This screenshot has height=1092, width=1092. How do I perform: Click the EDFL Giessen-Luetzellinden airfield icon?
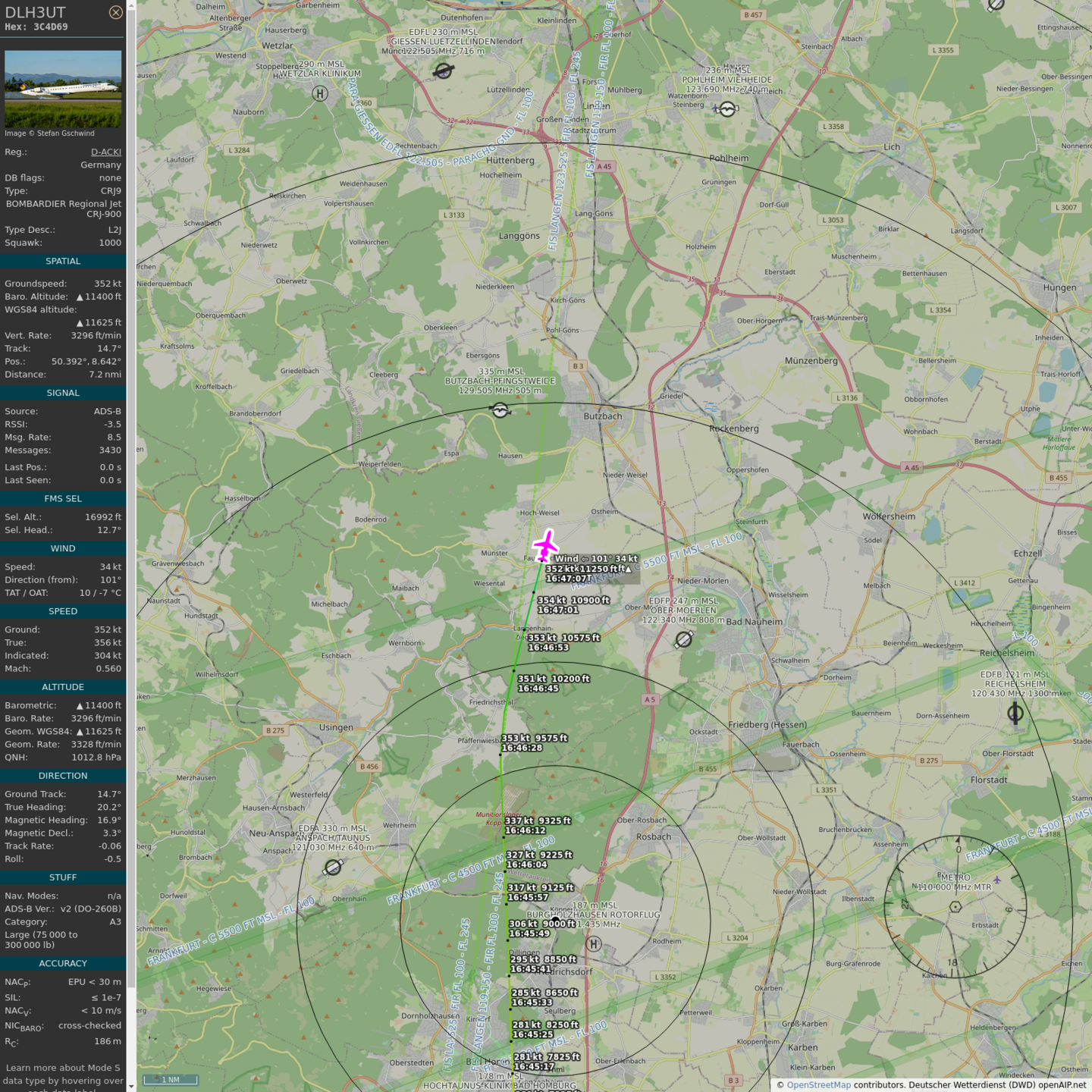[444, 71]
